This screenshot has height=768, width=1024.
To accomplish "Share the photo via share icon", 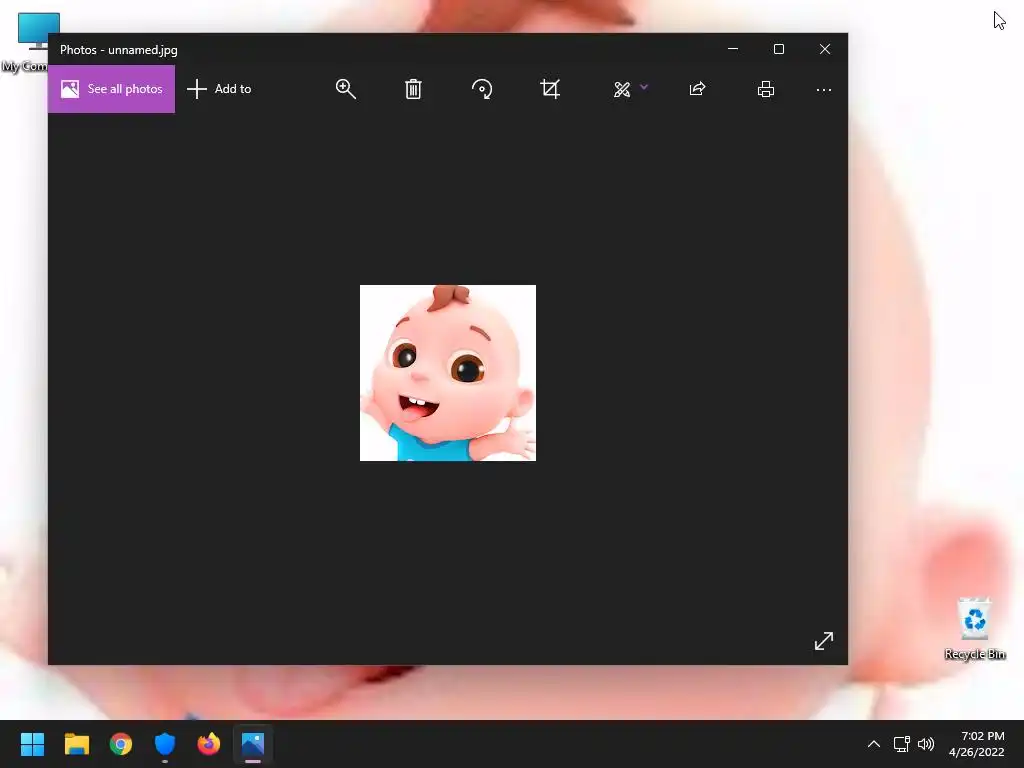I will pos(697,89).
